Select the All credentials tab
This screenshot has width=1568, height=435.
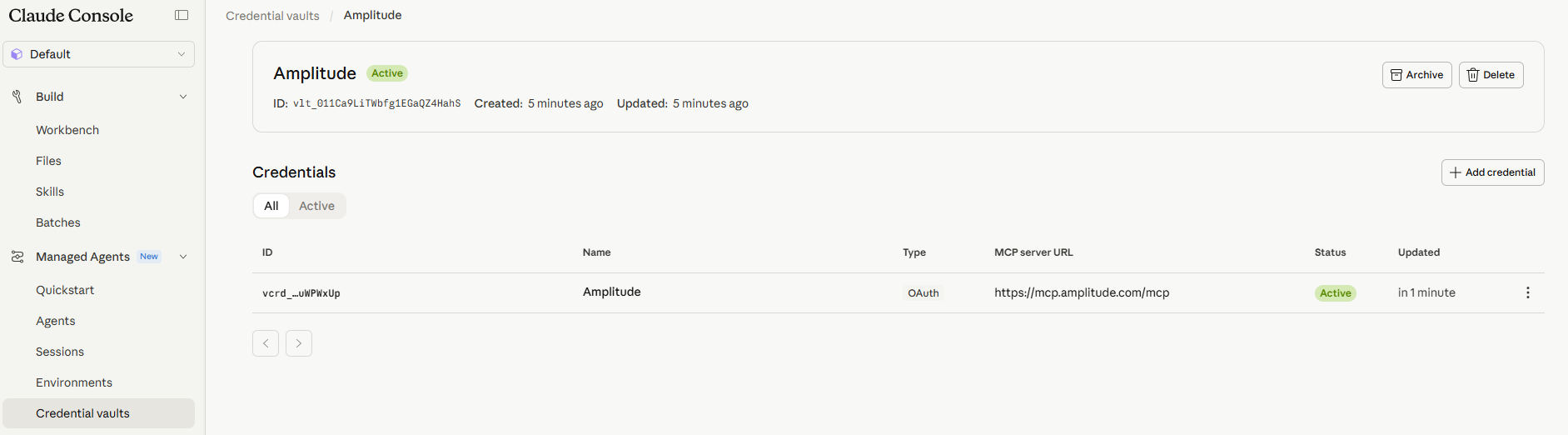271,206
